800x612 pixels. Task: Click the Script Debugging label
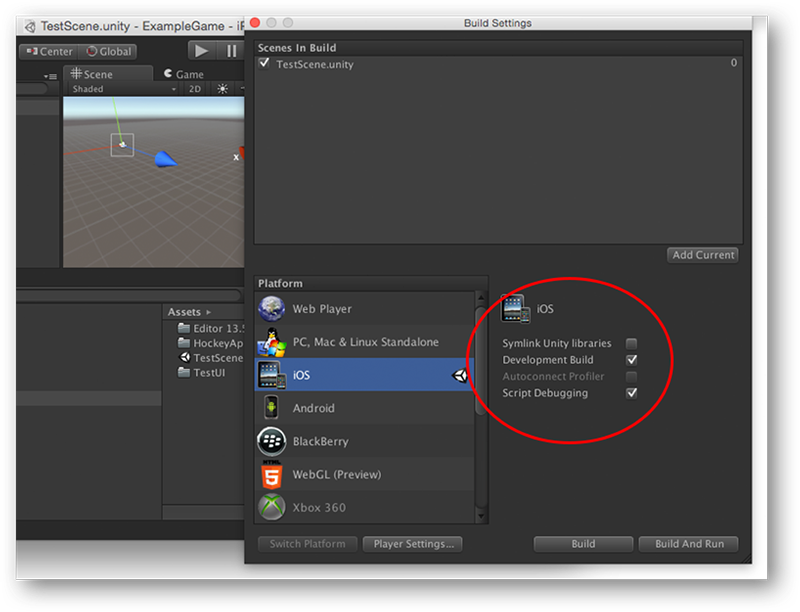545,393
